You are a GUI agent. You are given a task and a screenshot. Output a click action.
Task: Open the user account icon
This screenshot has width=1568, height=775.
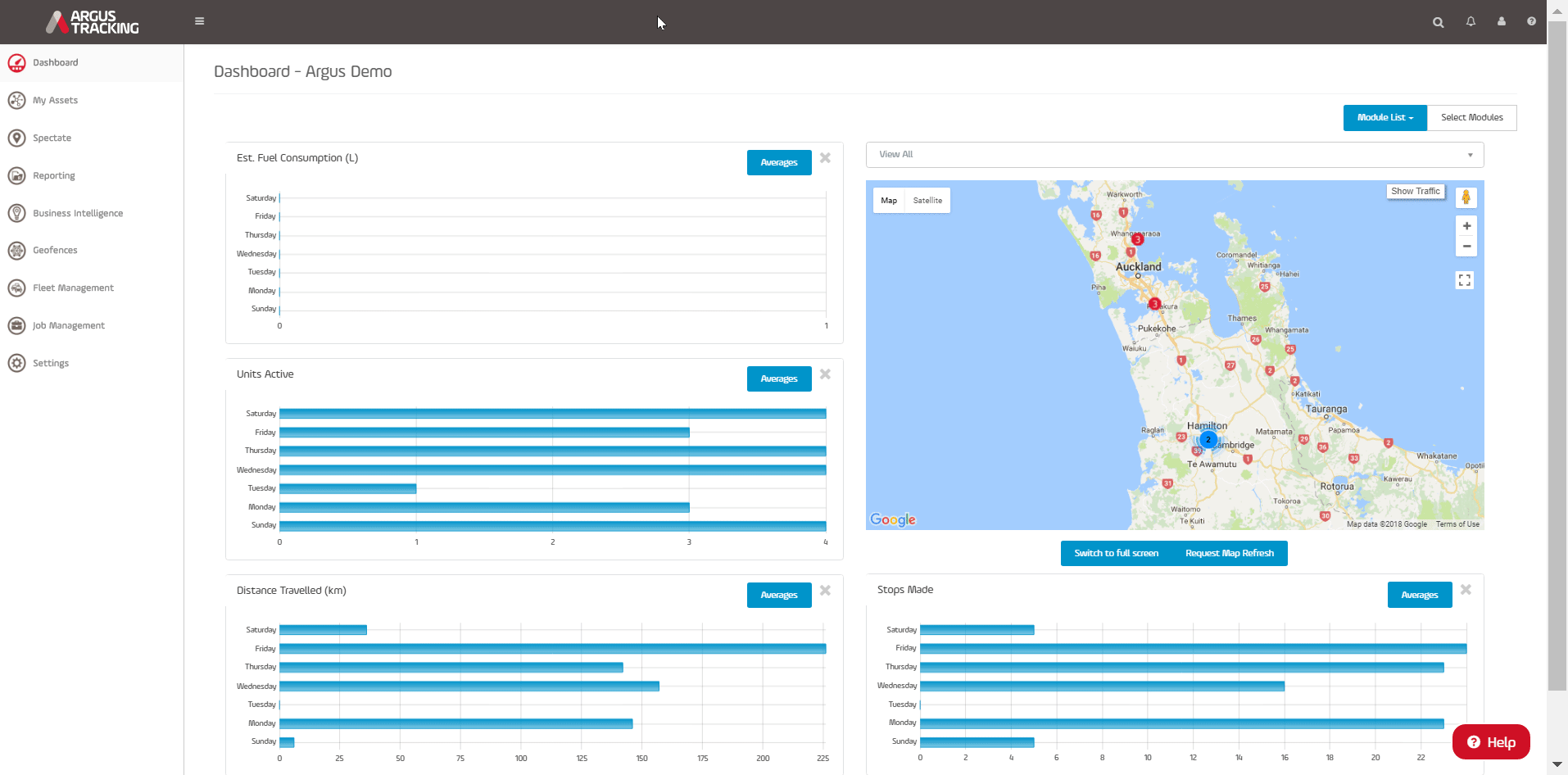point(1501,21)
